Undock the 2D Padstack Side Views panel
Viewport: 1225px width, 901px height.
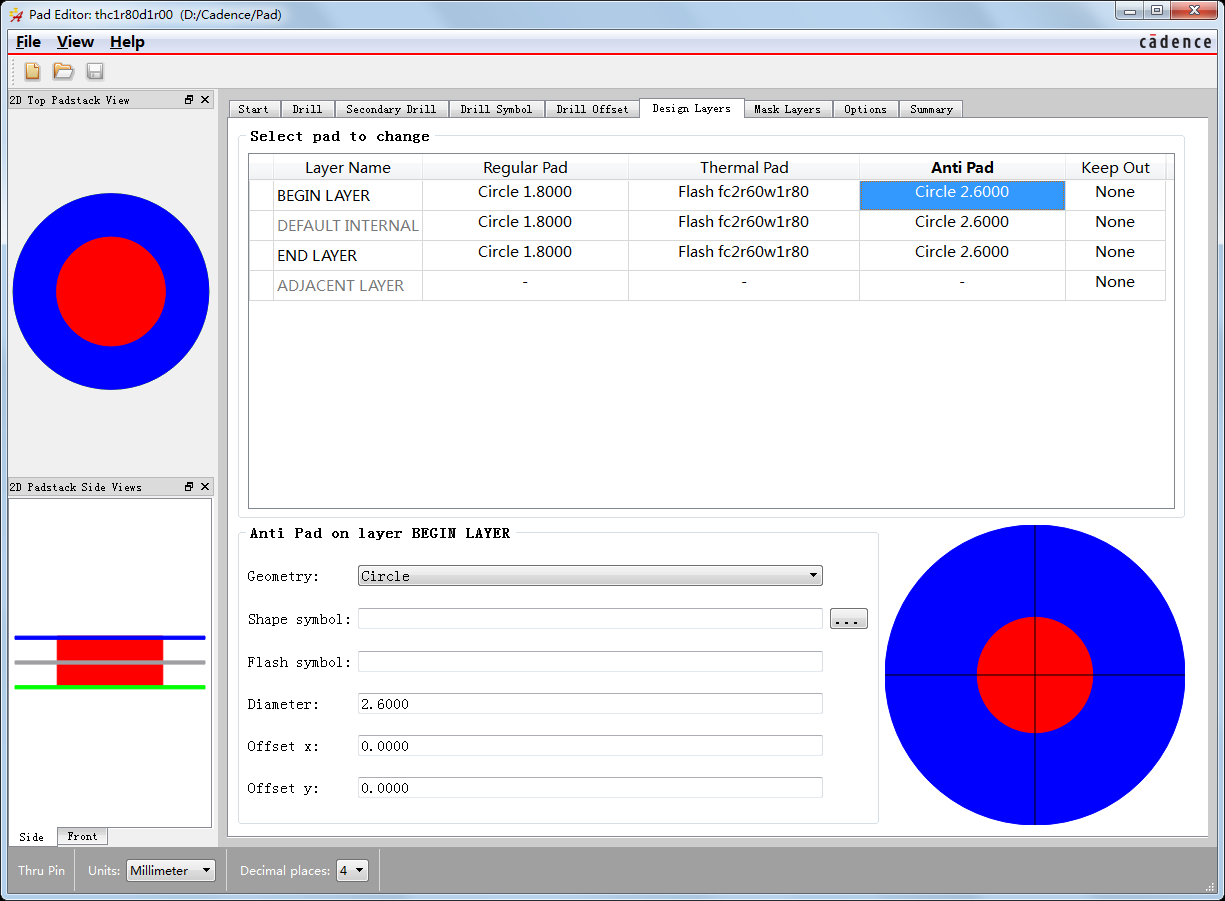(x=189, y=487)
